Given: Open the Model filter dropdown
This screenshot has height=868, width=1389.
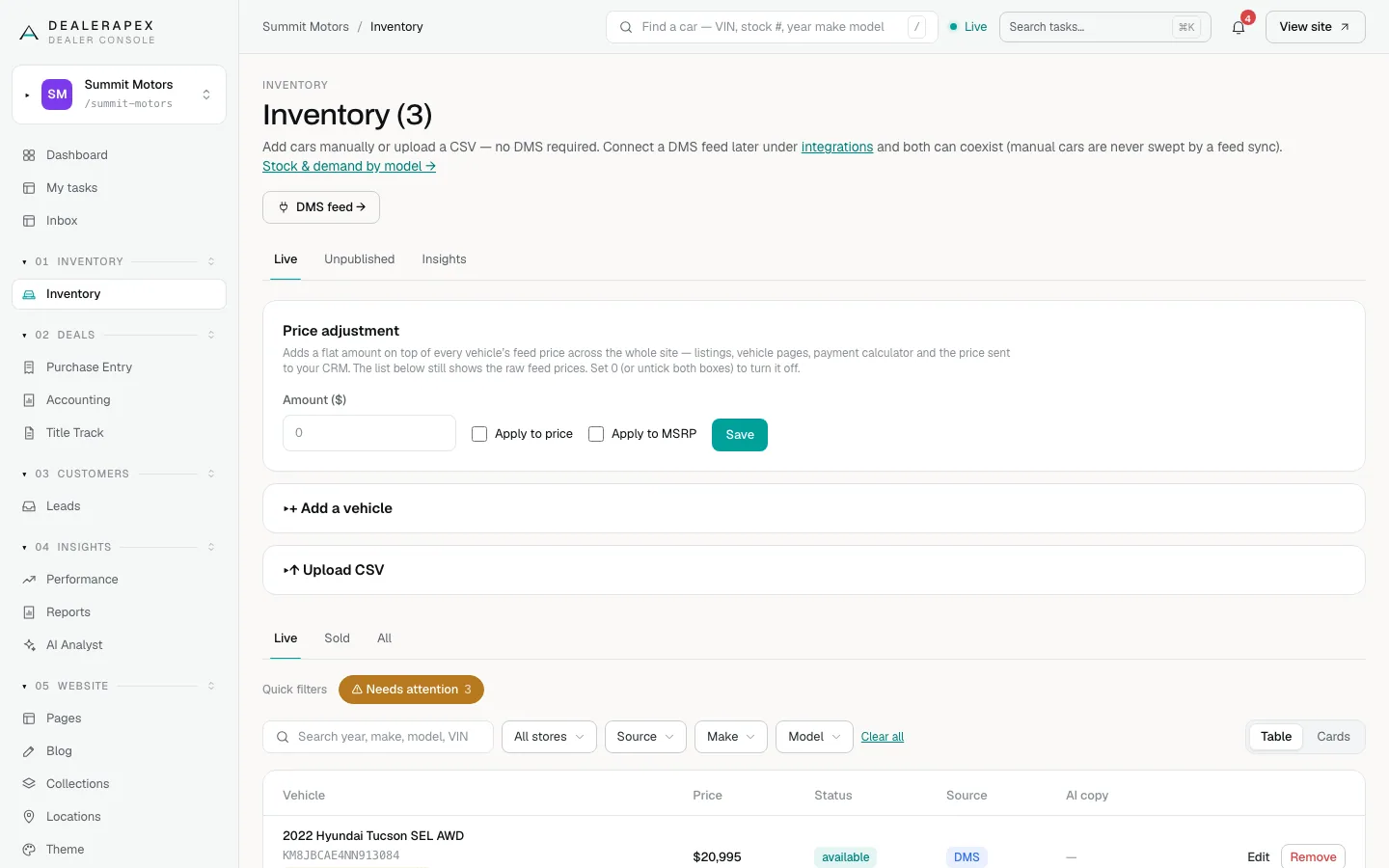Looking at the screenshot, I should 814,737.
